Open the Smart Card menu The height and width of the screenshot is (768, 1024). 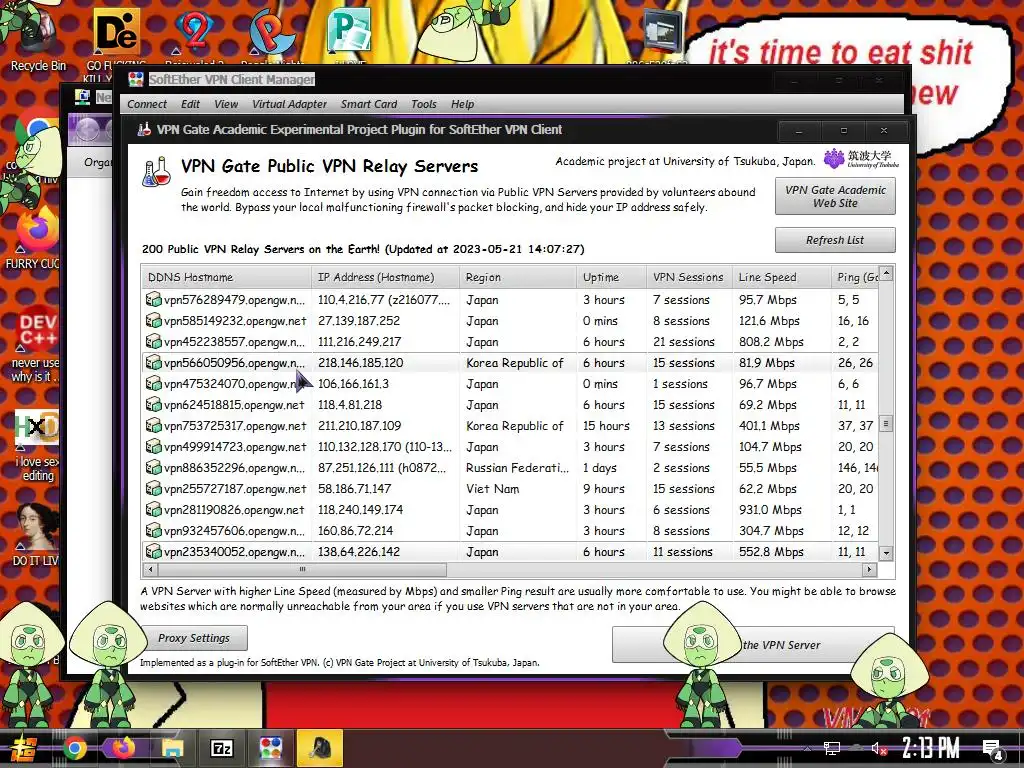[369, 104]
